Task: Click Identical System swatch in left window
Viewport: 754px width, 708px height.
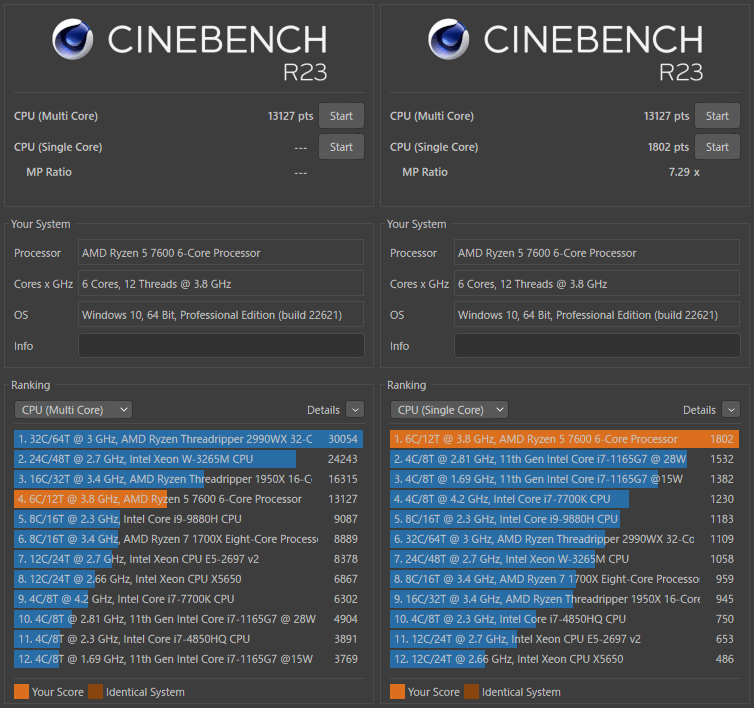Action: click(95, 692)
